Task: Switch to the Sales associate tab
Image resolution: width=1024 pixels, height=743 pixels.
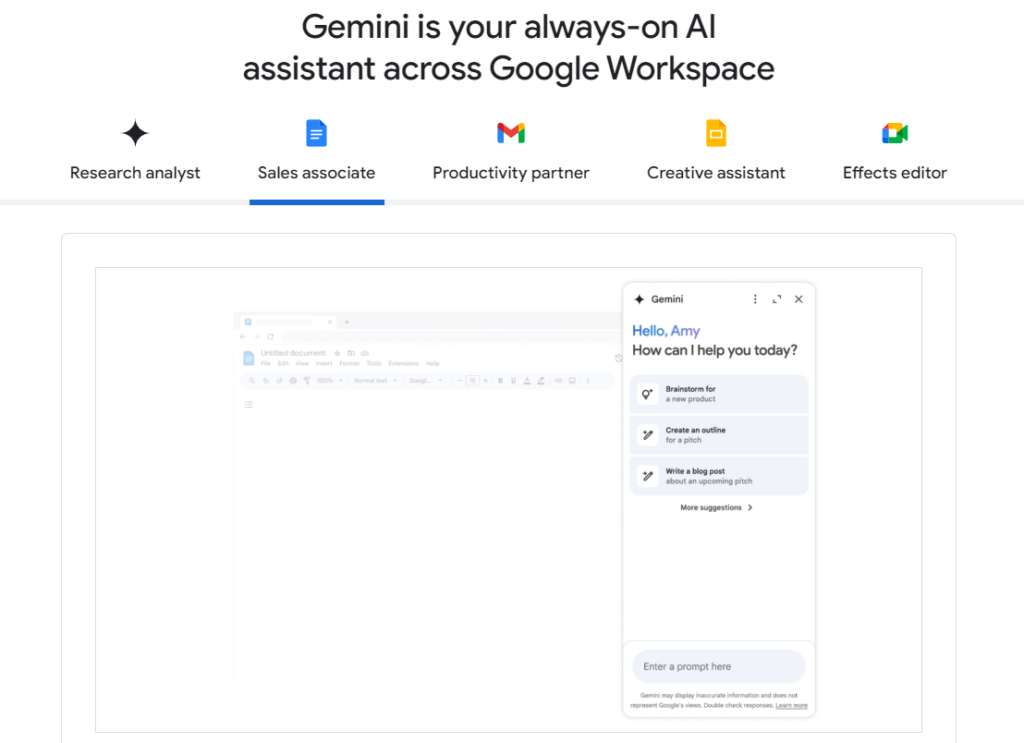Action: (316, 172)
